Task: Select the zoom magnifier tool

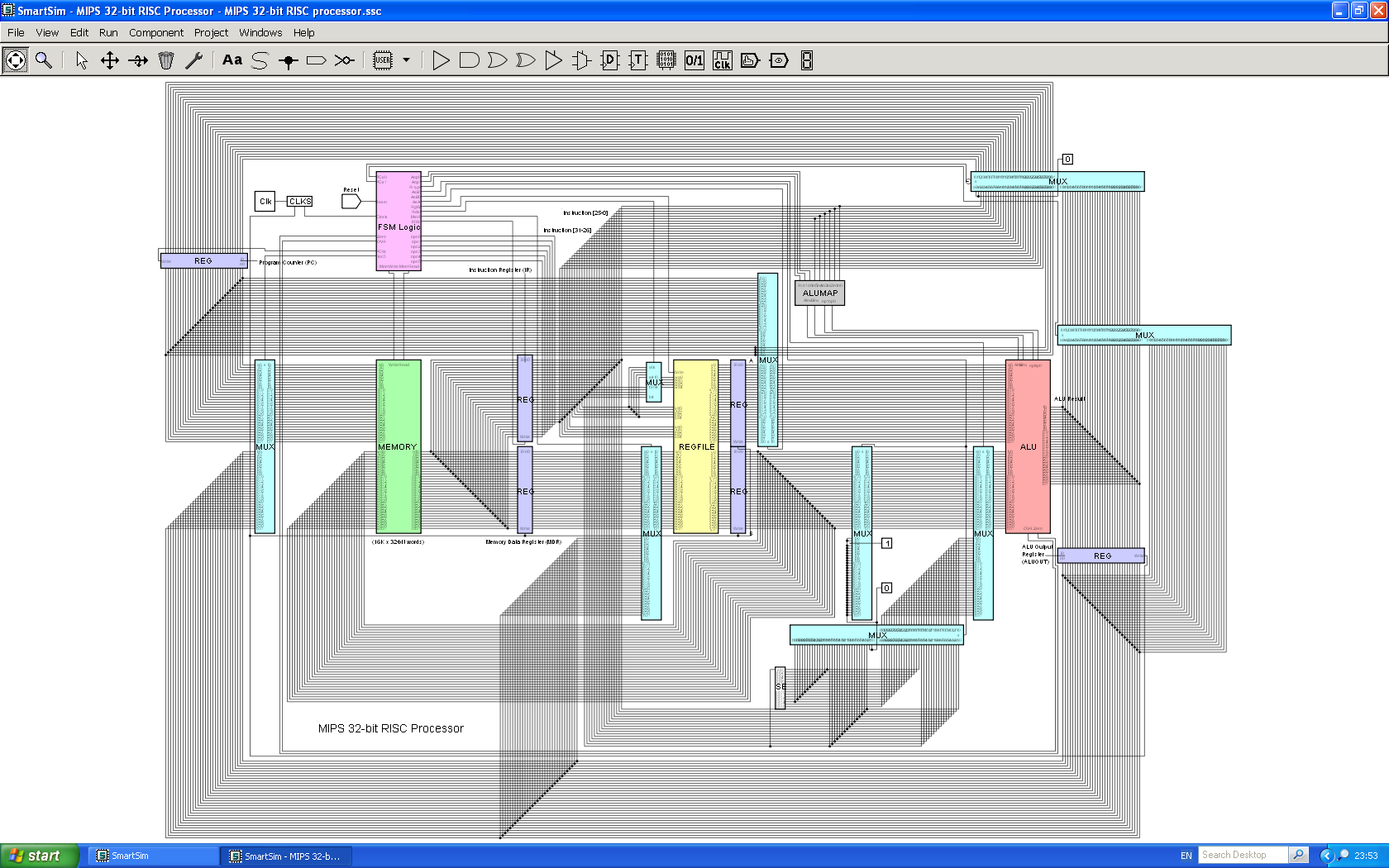Action: point(44,60)
